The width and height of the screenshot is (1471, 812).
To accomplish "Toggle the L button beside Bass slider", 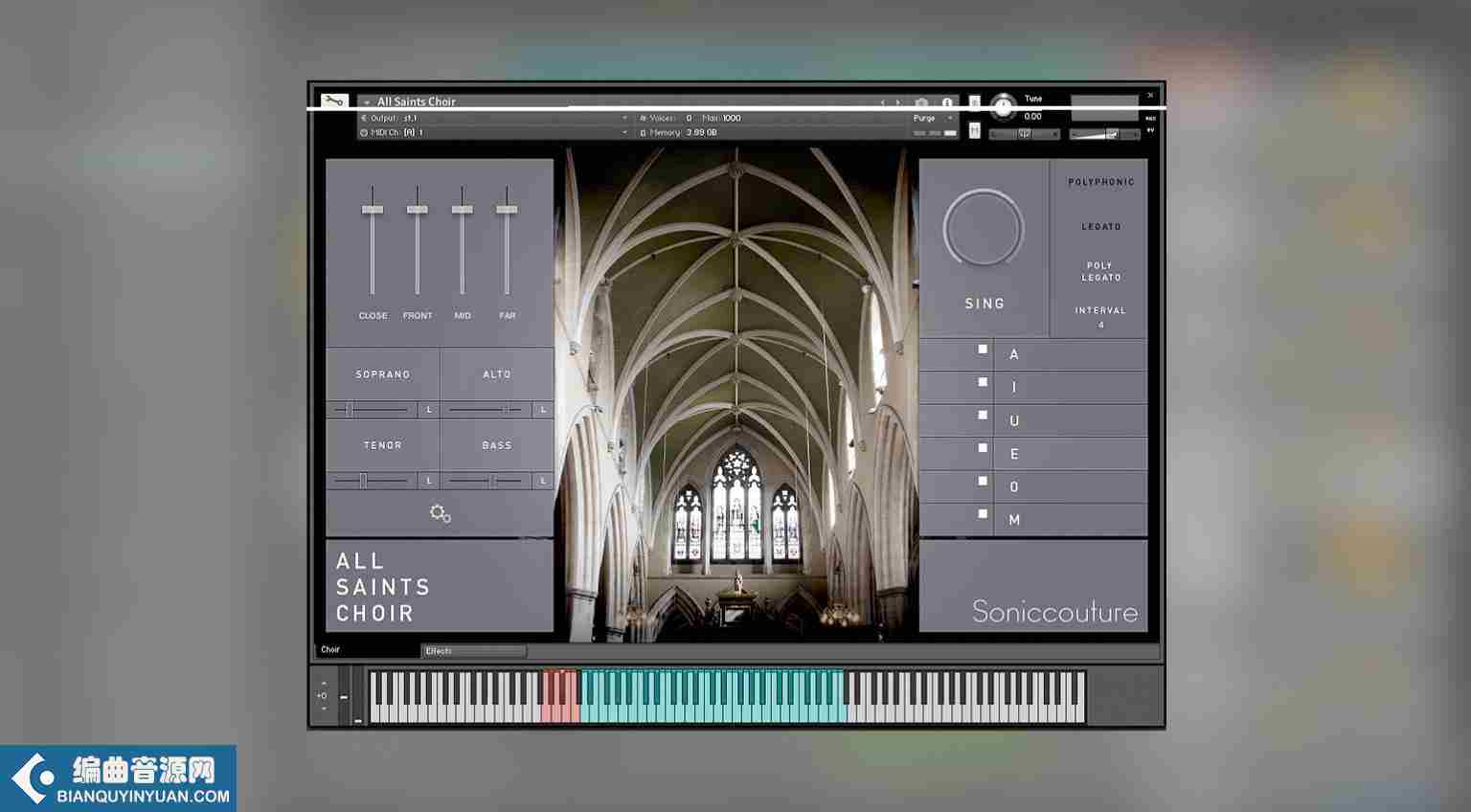I will 543,481.
